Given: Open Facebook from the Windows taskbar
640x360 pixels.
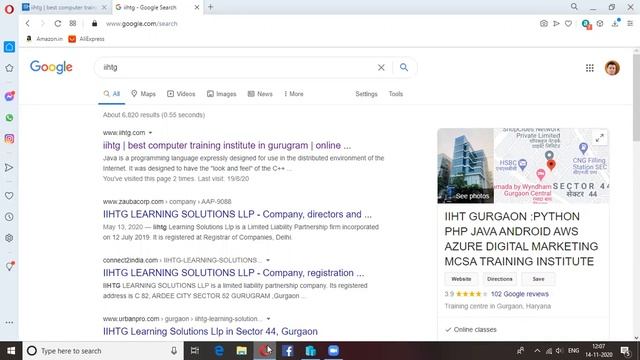Looking at the screenshot, I should (288, 351).
